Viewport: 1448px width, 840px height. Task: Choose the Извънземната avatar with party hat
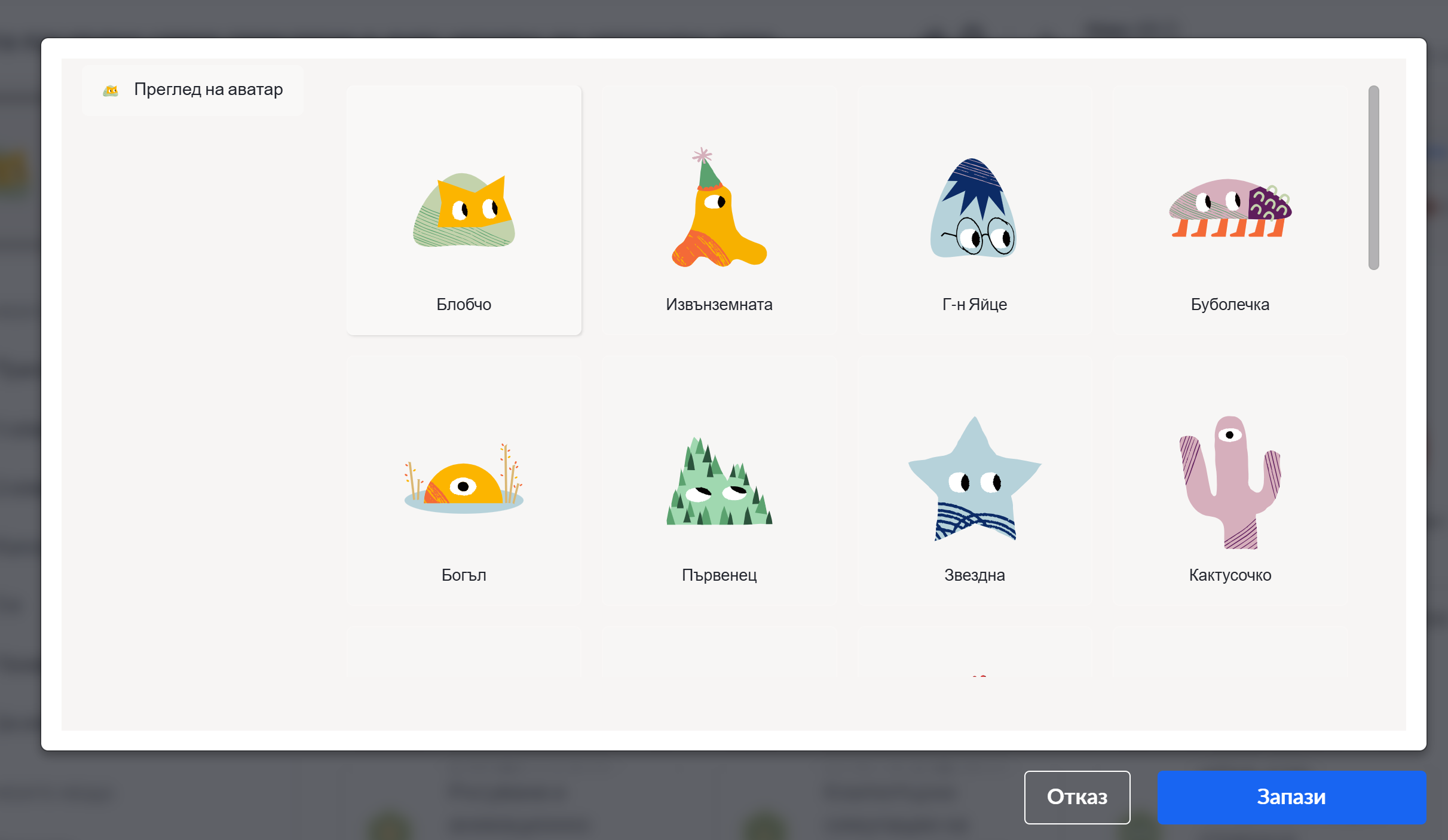[719, 210]
